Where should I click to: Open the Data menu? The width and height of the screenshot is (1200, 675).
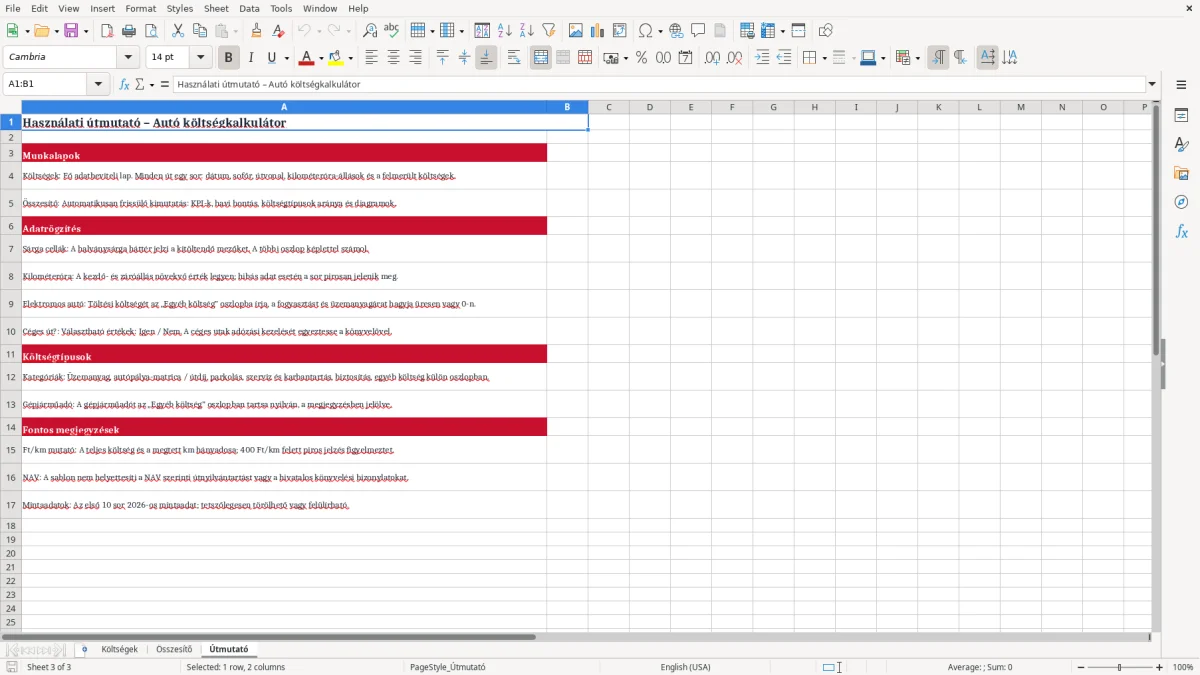click(x=249, y=8)
